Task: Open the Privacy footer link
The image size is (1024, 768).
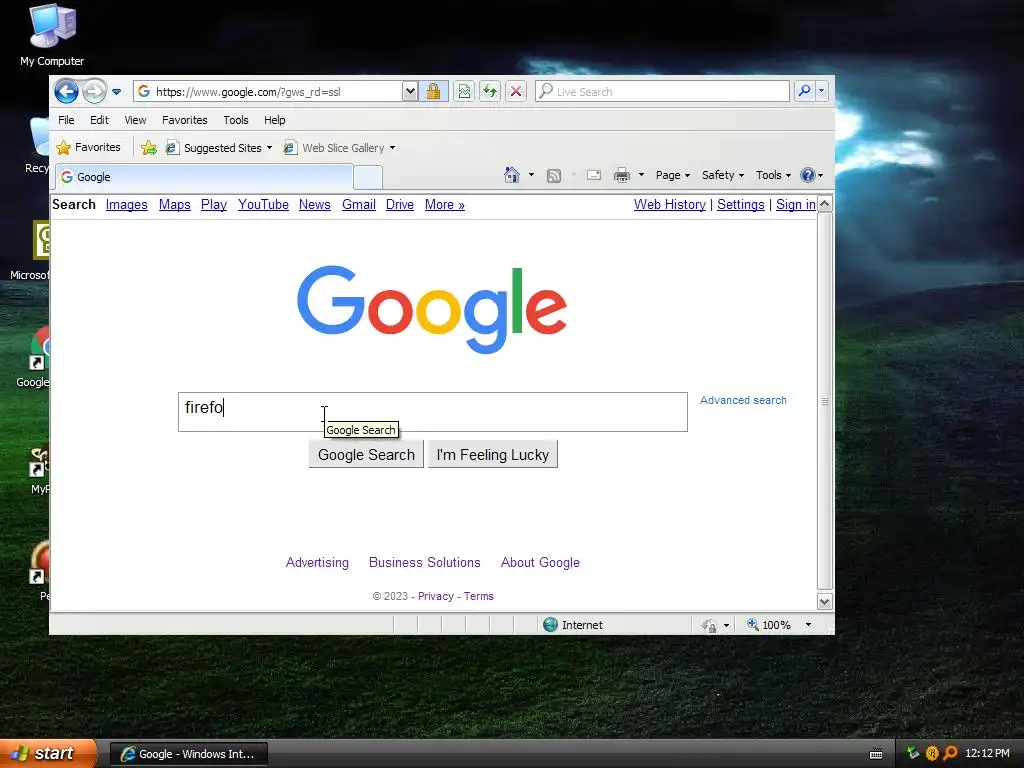Action: [436, 596]
